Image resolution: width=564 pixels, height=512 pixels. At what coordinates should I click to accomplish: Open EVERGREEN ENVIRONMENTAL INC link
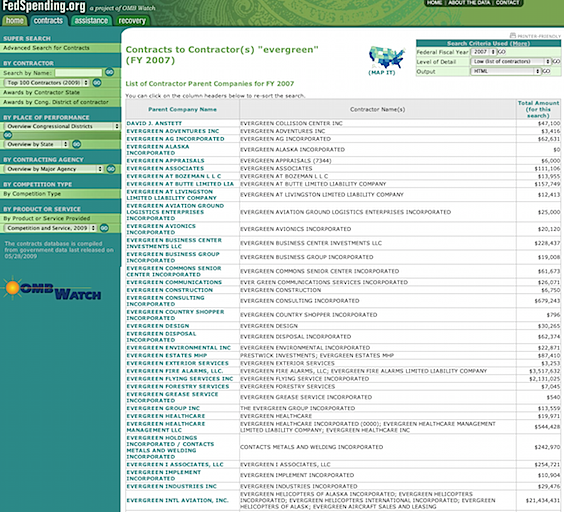(x=178, y=348)
